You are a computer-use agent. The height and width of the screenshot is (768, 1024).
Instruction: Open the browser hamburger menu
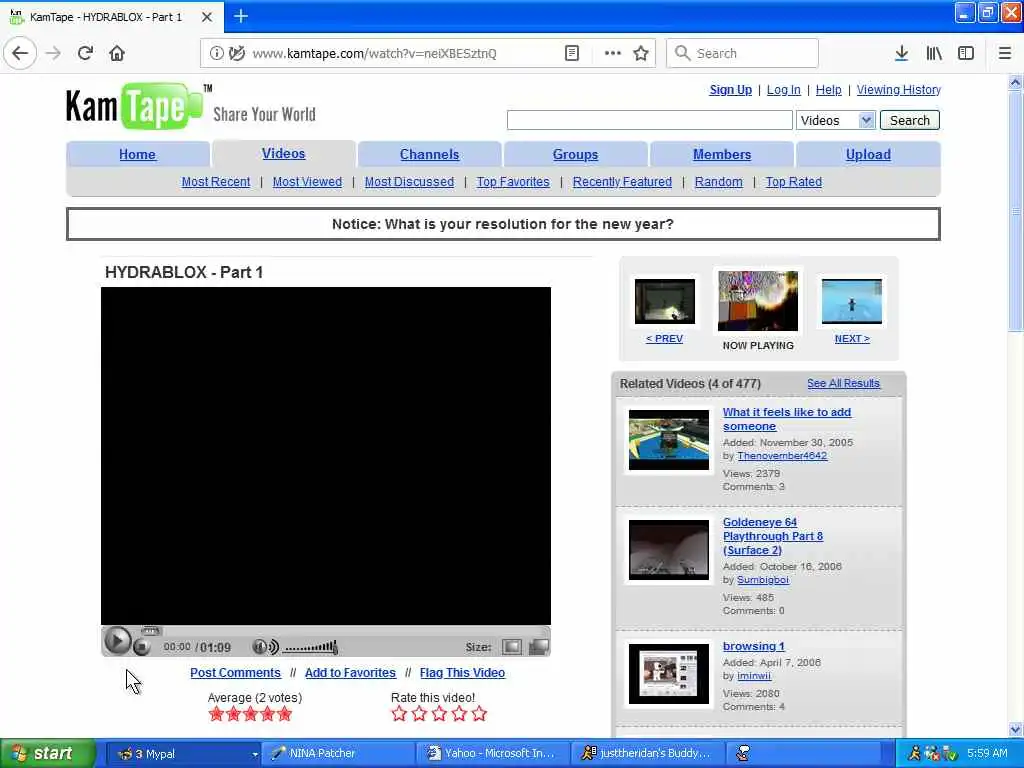click(1004, 53)
